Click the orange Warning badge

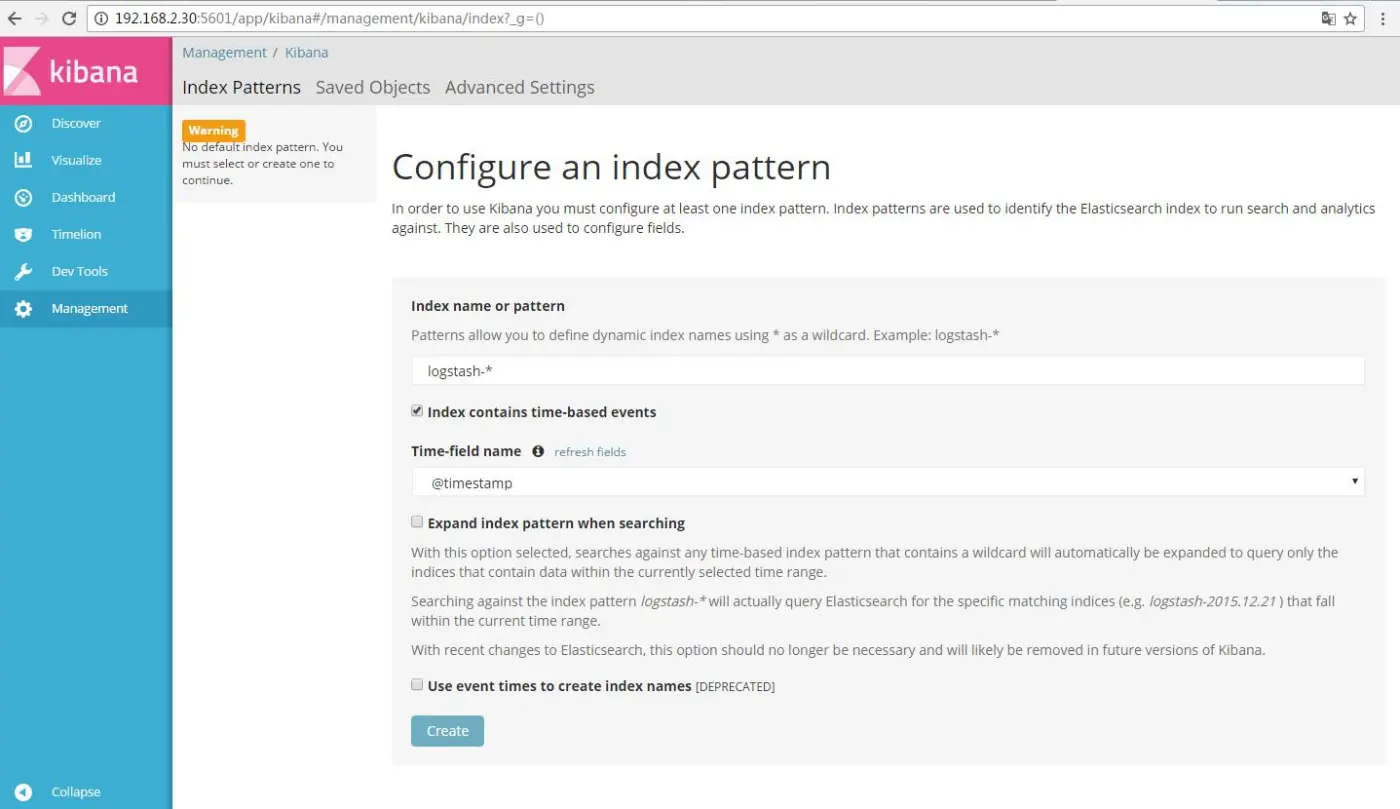[214, 130]
